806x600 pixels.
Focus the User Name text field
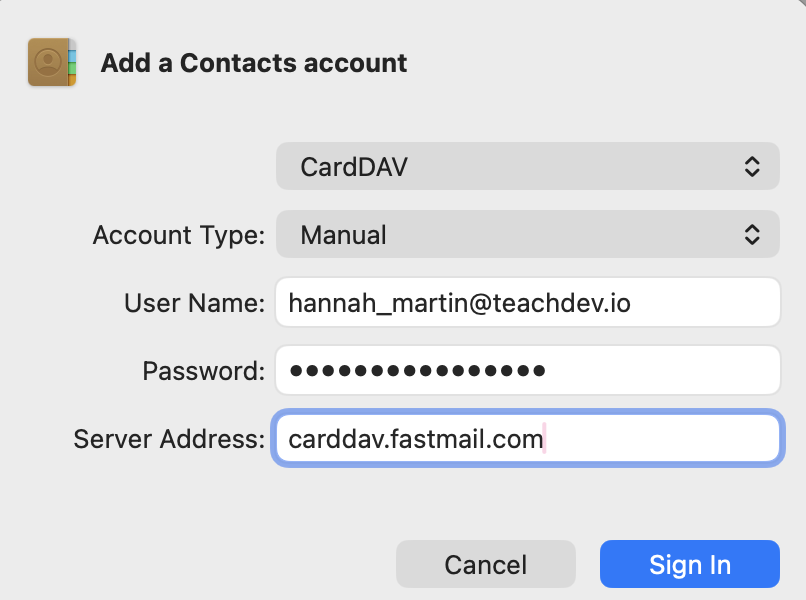[x=700, y=303]
